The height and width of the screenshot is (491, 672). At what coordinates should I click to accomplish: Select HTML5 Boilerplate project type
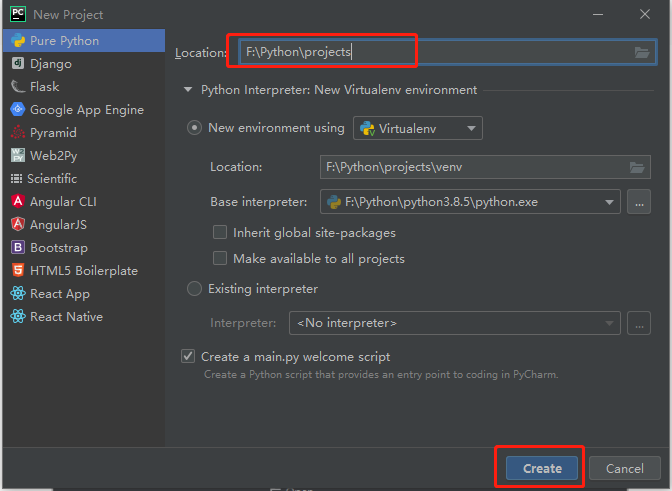coord(83,271)
